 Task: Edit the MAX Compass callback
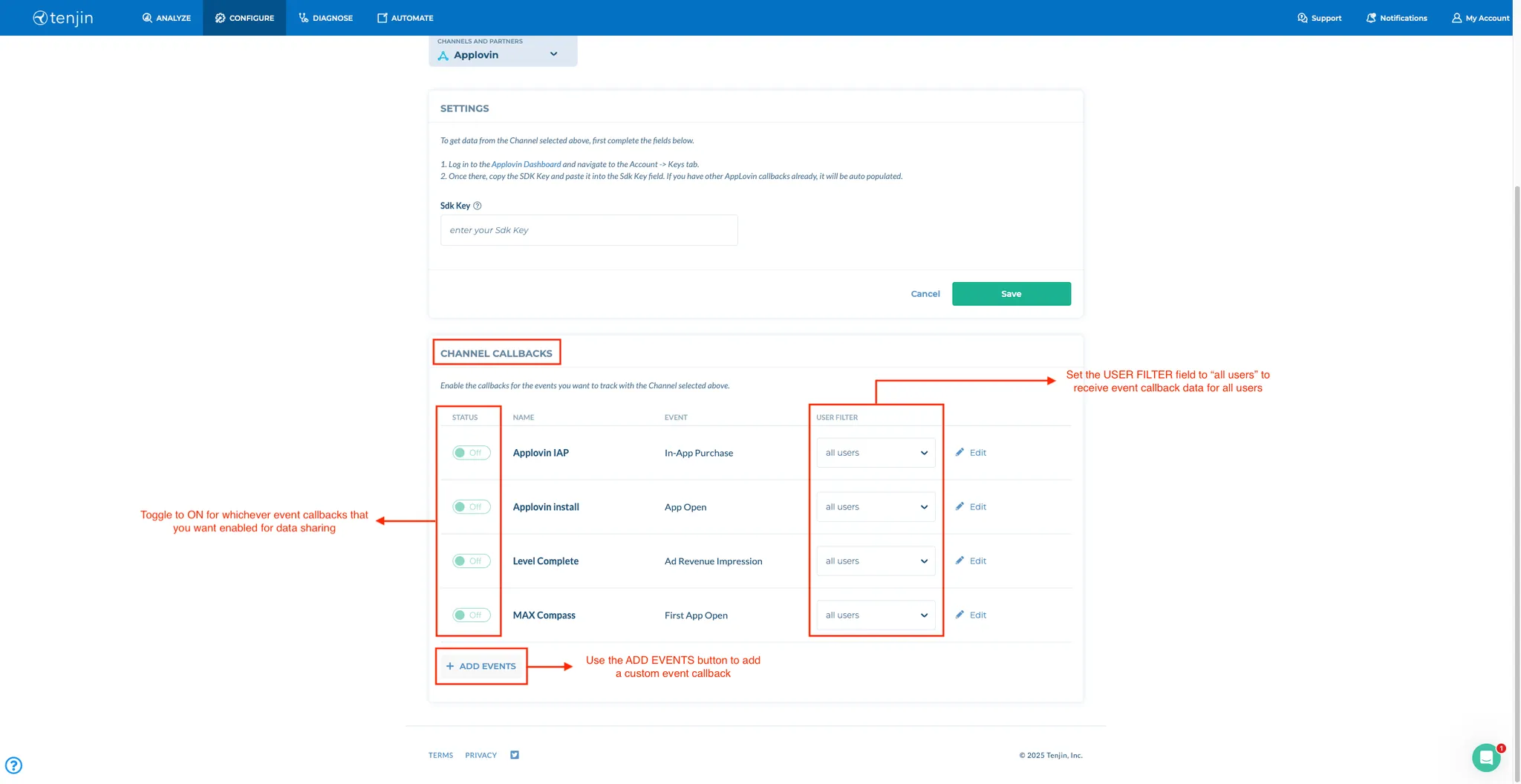point(971,615)
